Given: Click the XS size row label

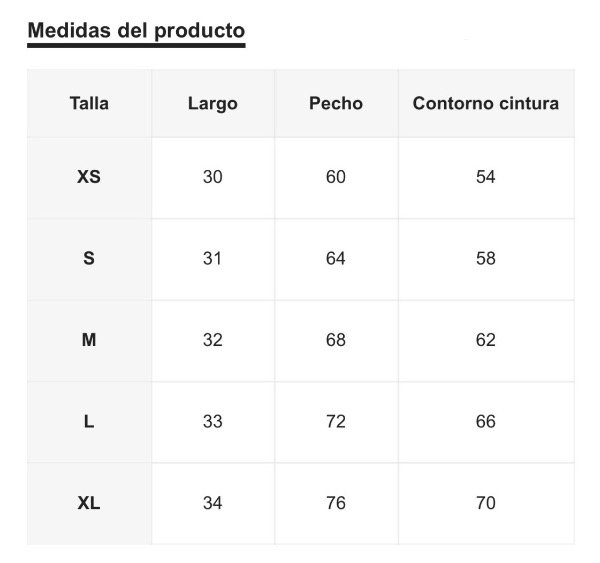Looking at the screenshot, I should [x=89, y=178].
